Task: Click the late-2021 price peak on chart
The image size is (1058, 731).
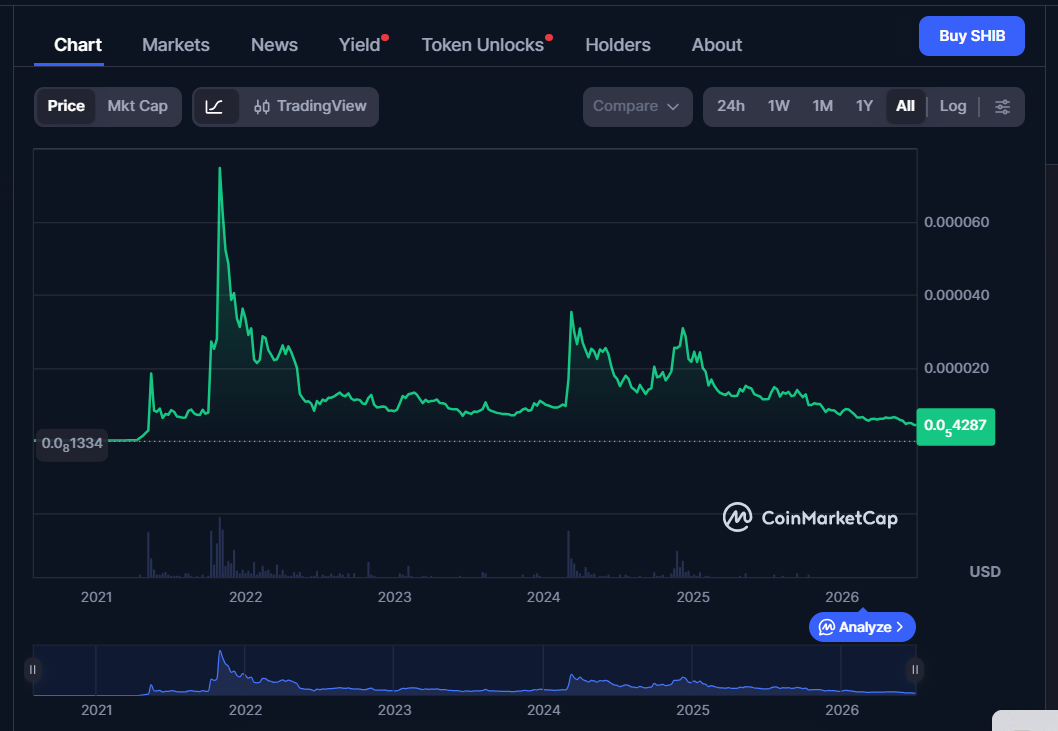Action: coord(219,168)
